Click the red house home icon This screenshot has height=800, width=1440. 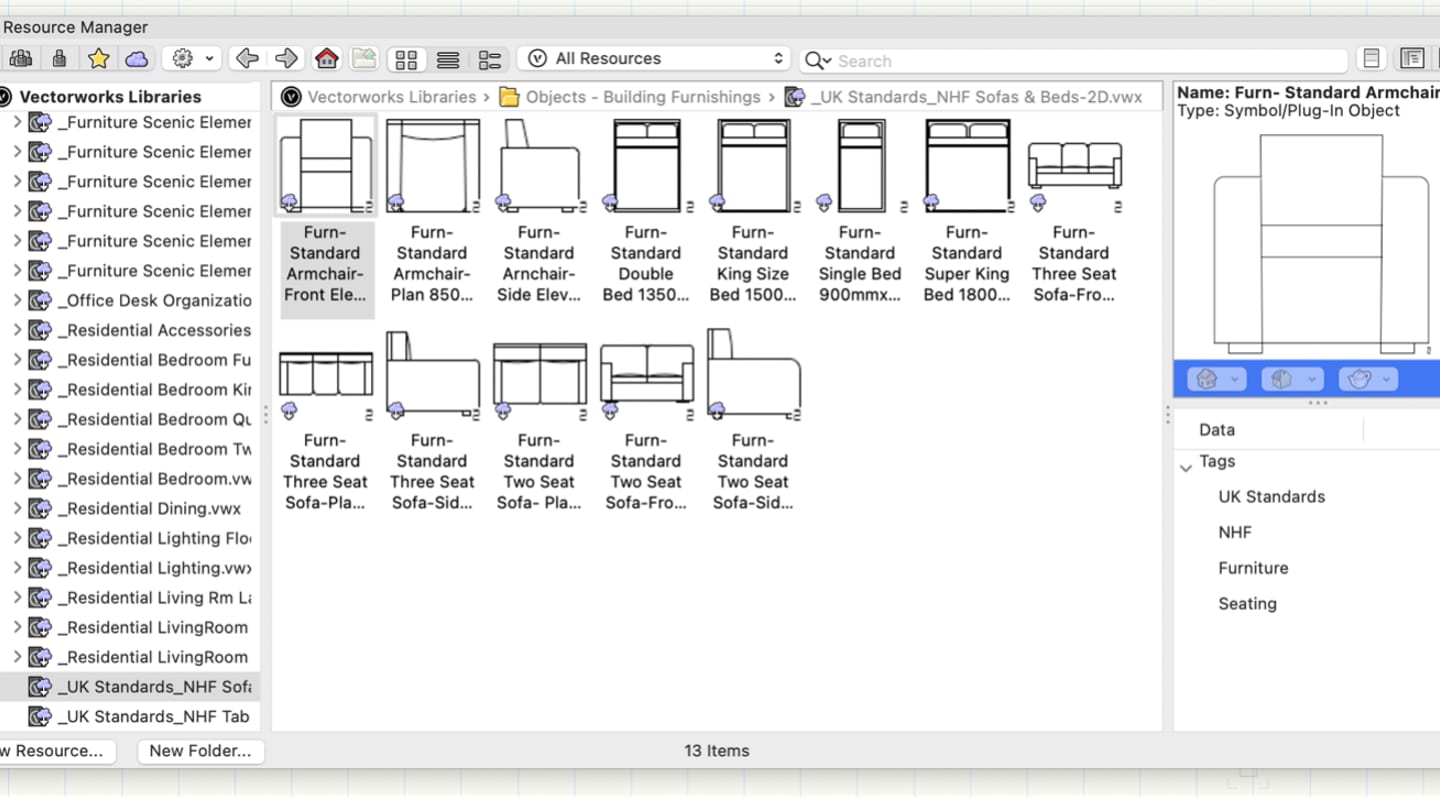326,59
